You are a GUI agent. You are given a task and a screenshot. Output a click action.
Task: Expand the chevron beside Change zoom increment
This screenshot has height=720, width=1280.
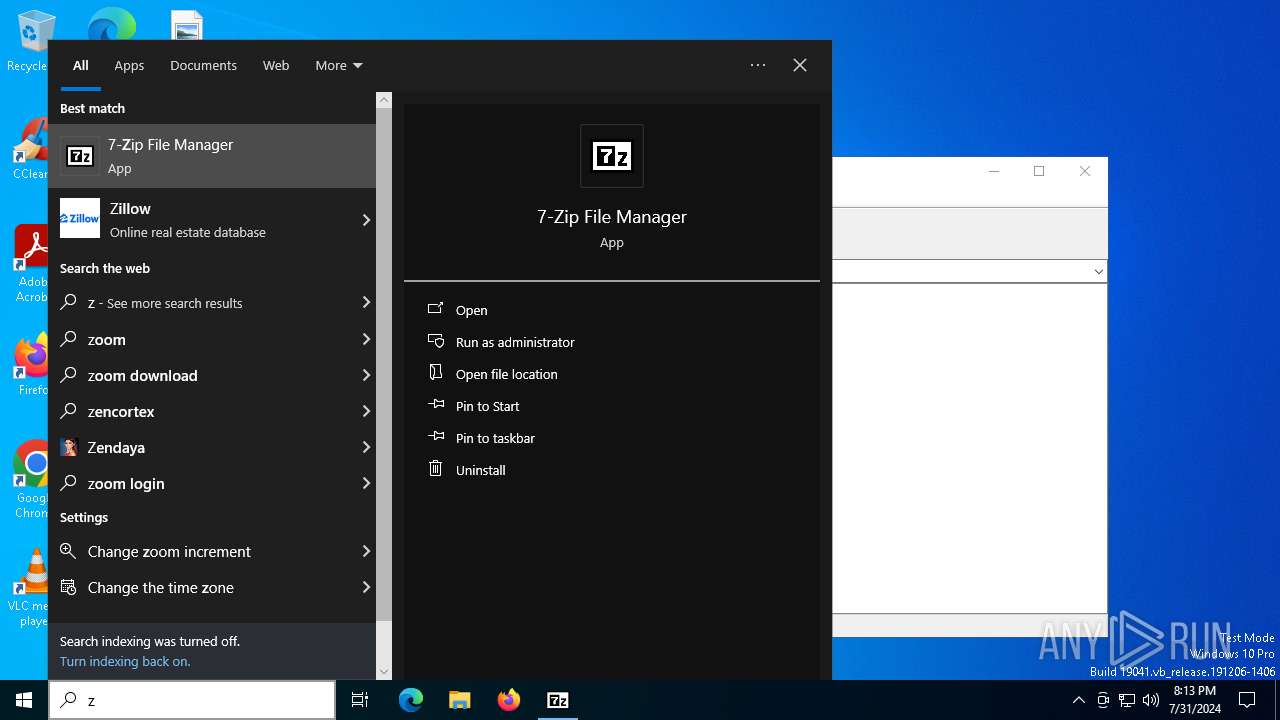tap(366, 551)
